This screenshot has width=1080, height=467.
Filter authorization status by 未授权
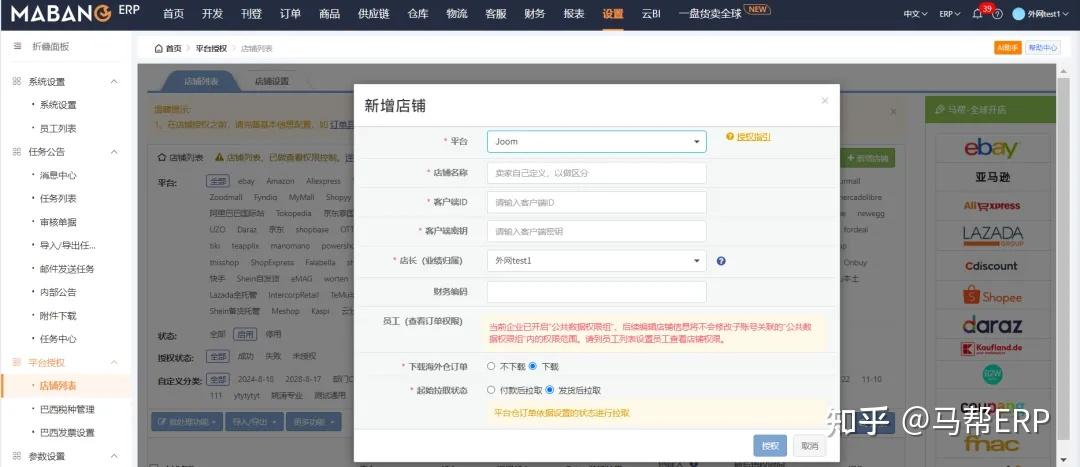click(x=304, y=356)
